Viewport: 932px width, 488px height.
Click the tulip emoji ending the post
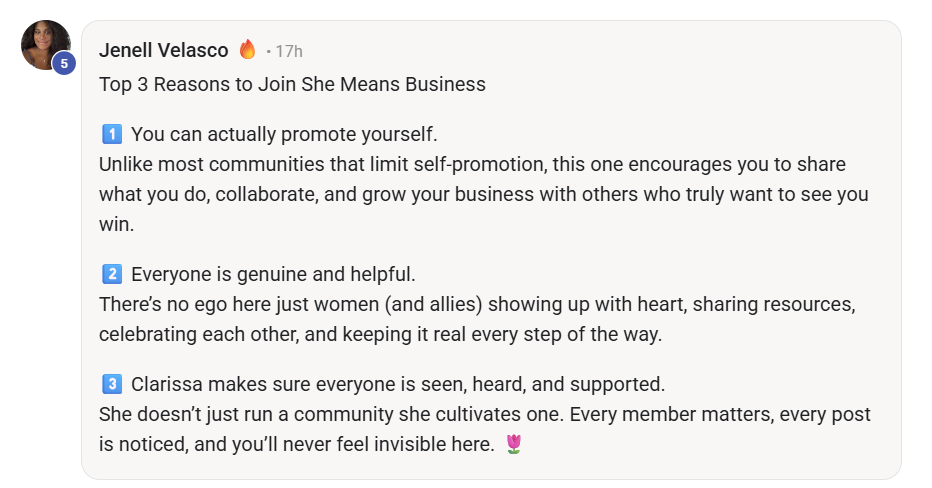point(514,444)
